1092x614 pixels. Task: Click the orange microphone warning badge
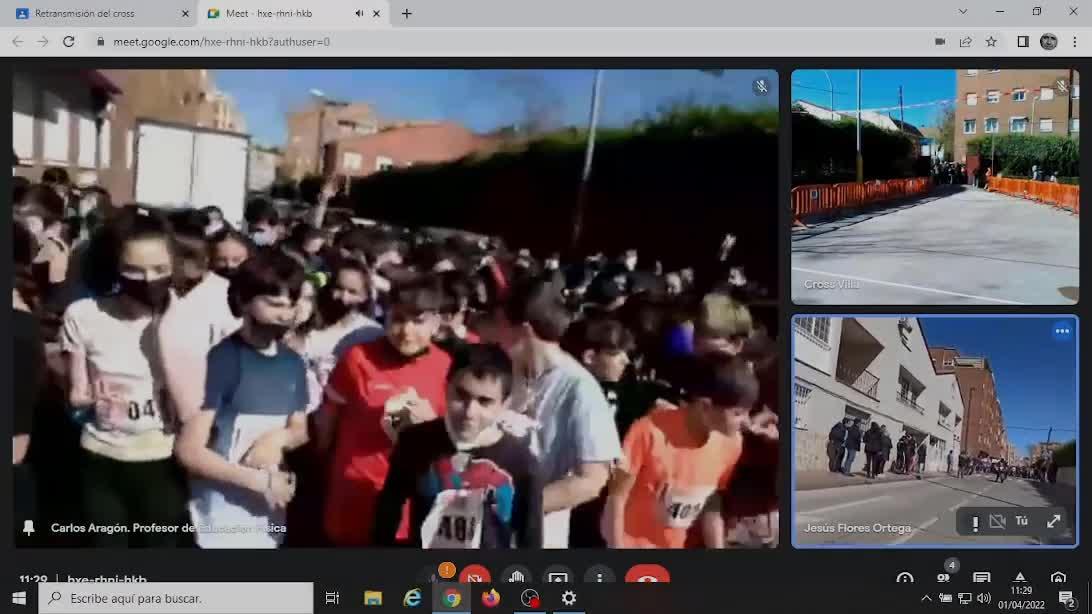point(446,571)
